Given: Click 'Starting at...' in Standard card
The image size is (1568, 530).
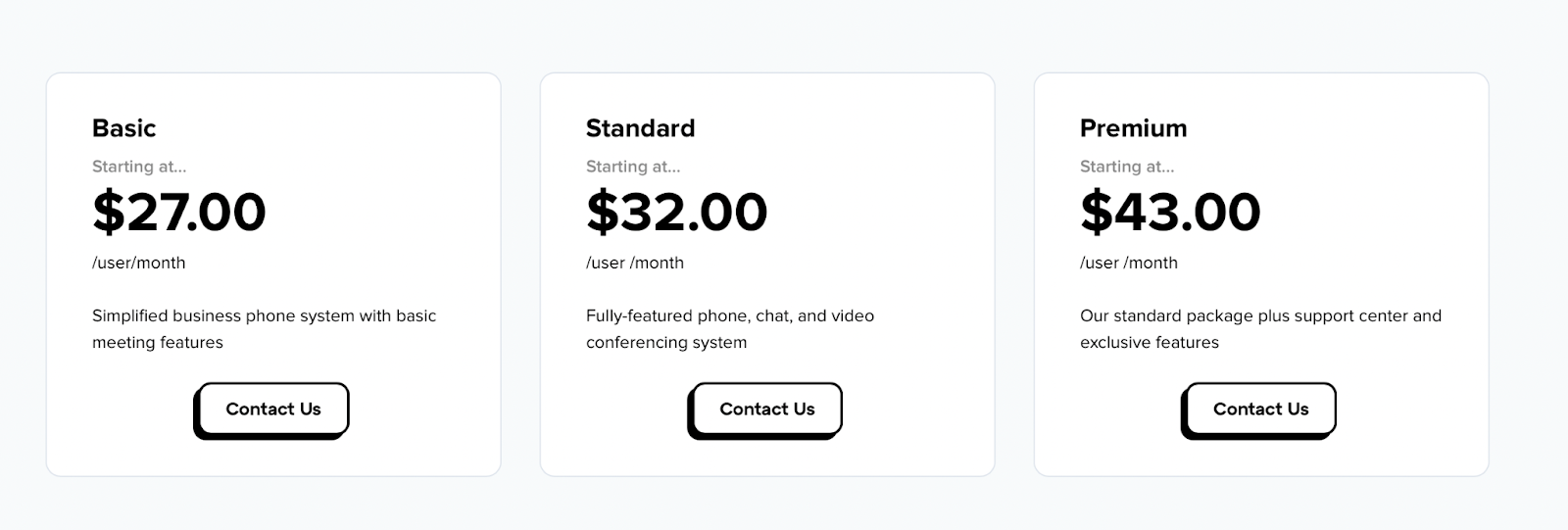Looking at the screenshot, I should [632, 167].
